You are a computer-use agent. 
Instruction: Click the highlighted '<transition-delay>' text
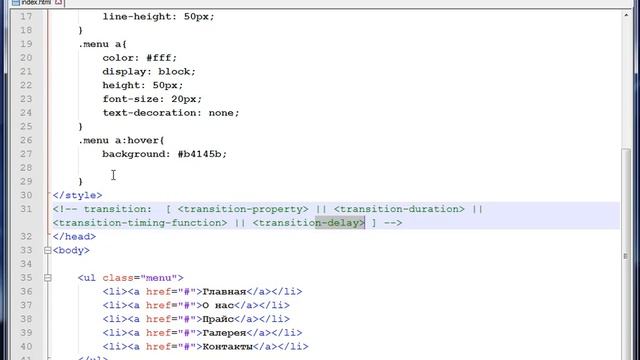[309, 223]
